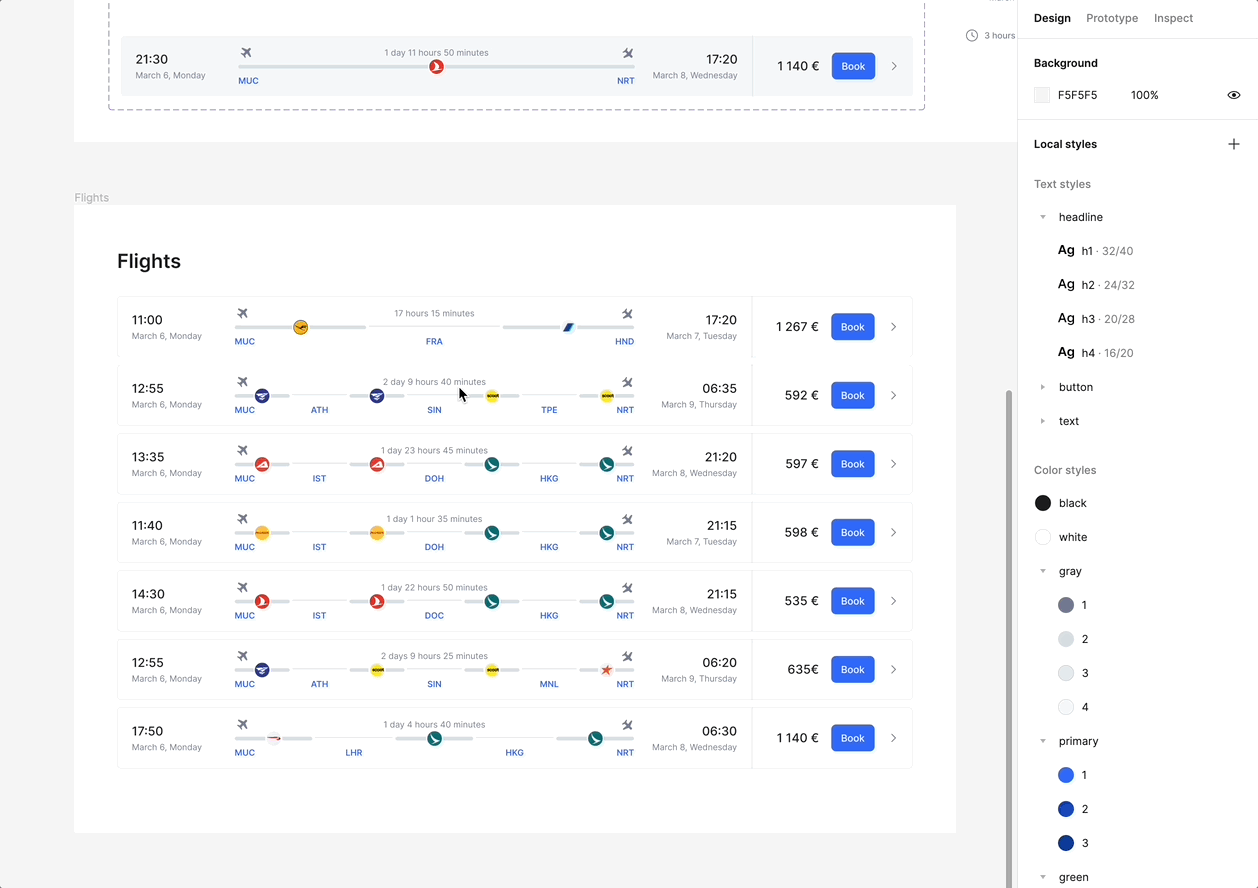Collapse the gray color styles group
The width and height of the screenshot is (1258, 888).
click(1043, 571)
